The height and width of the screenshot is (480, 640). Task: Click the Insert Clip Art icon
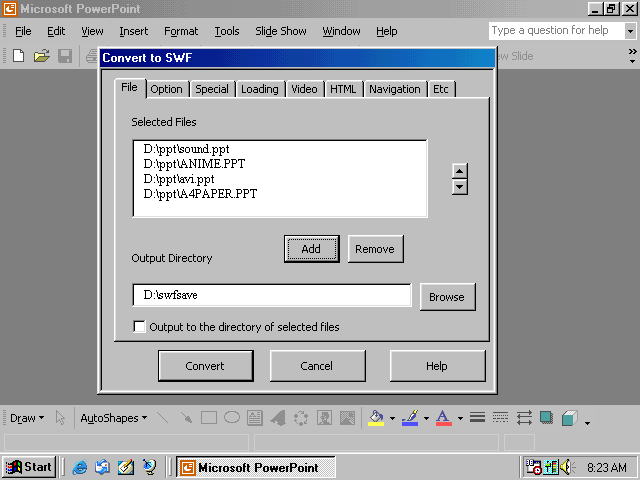click(x=324, y=418)
